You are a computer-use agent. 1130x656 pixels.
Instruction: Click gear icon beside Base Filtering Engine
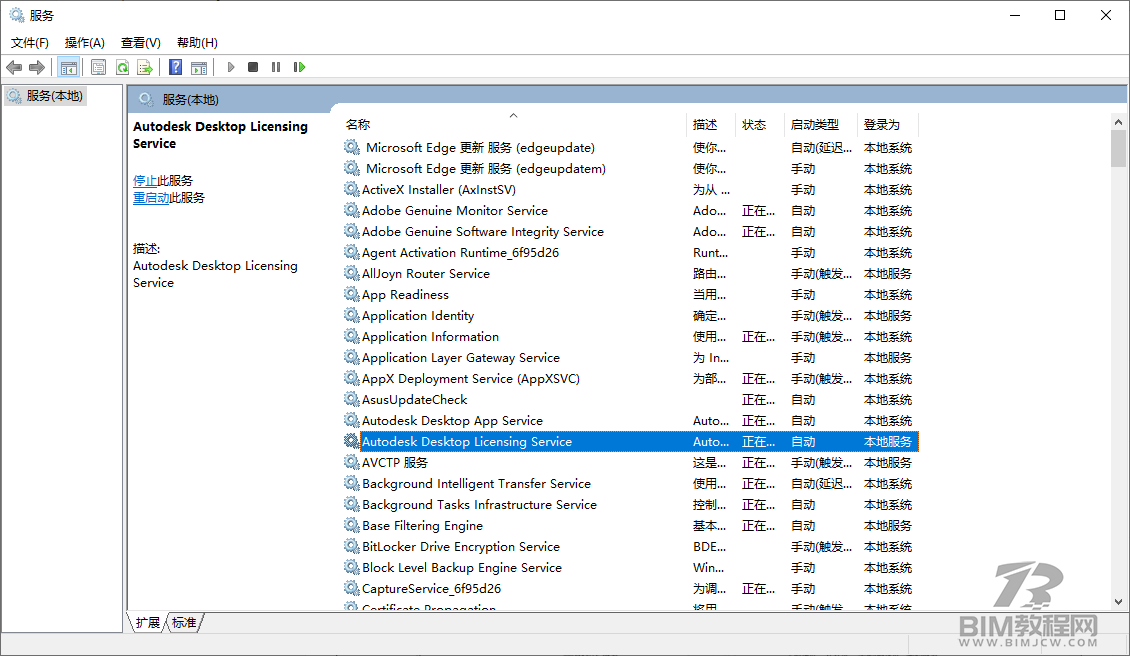click(x=352, y=526)
